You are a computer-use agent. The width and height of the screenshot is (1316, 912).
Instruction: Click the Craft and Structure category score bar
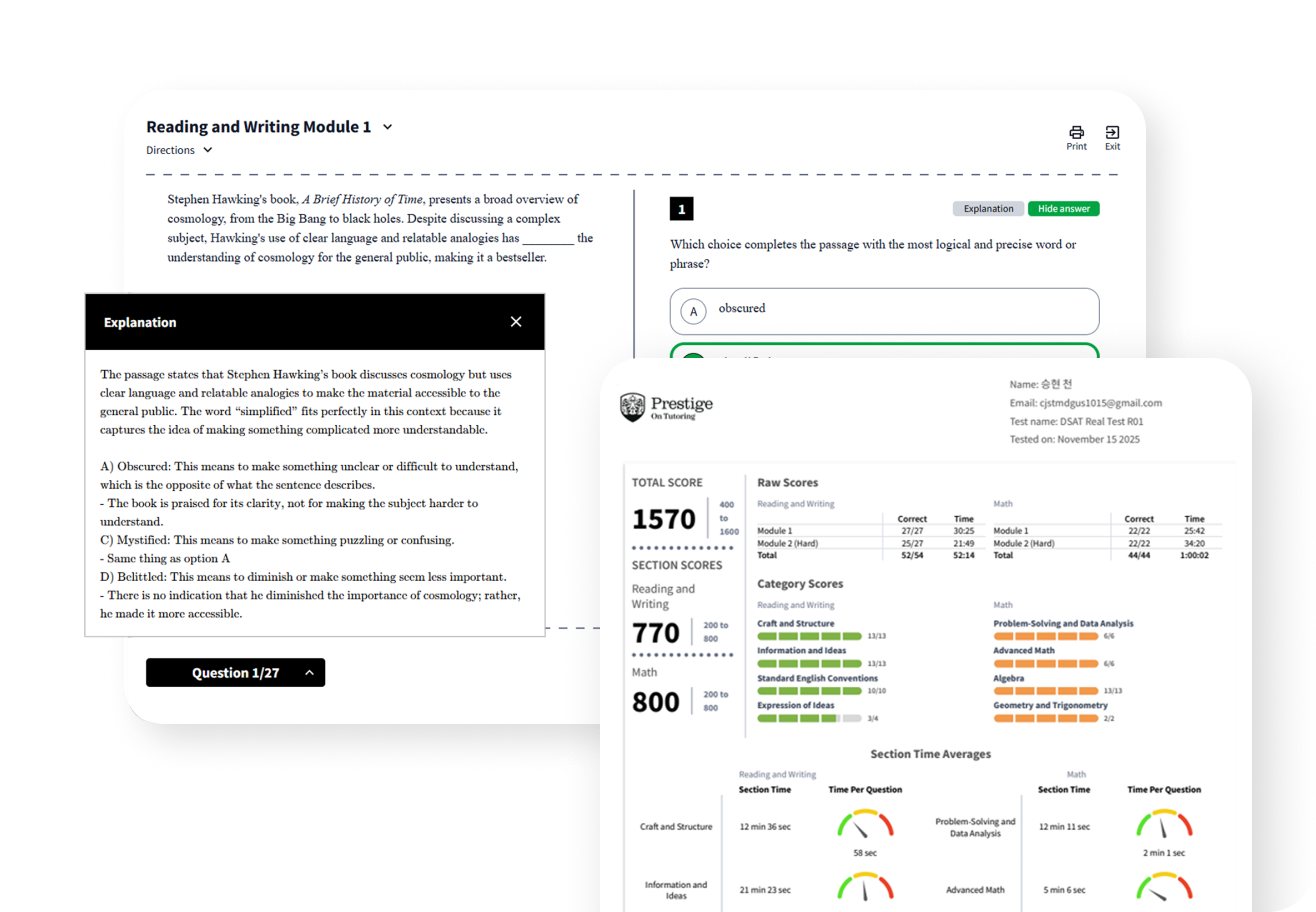(810, 636)
